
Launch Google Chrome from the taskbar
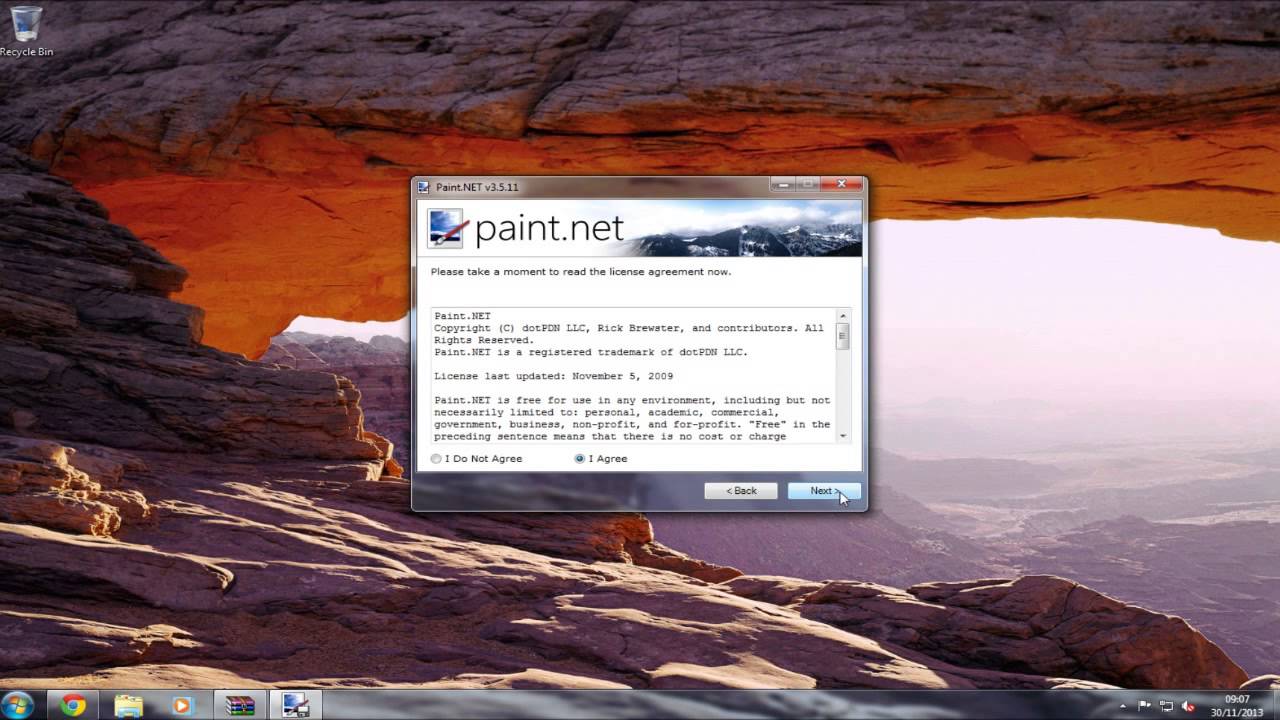(x=73, y=705)
